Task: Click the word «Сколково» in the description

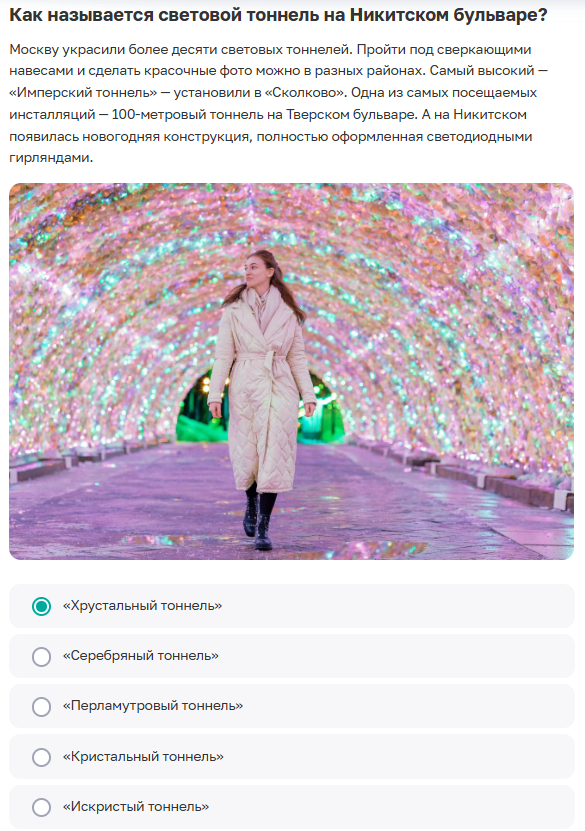Action: pos(305,93)
